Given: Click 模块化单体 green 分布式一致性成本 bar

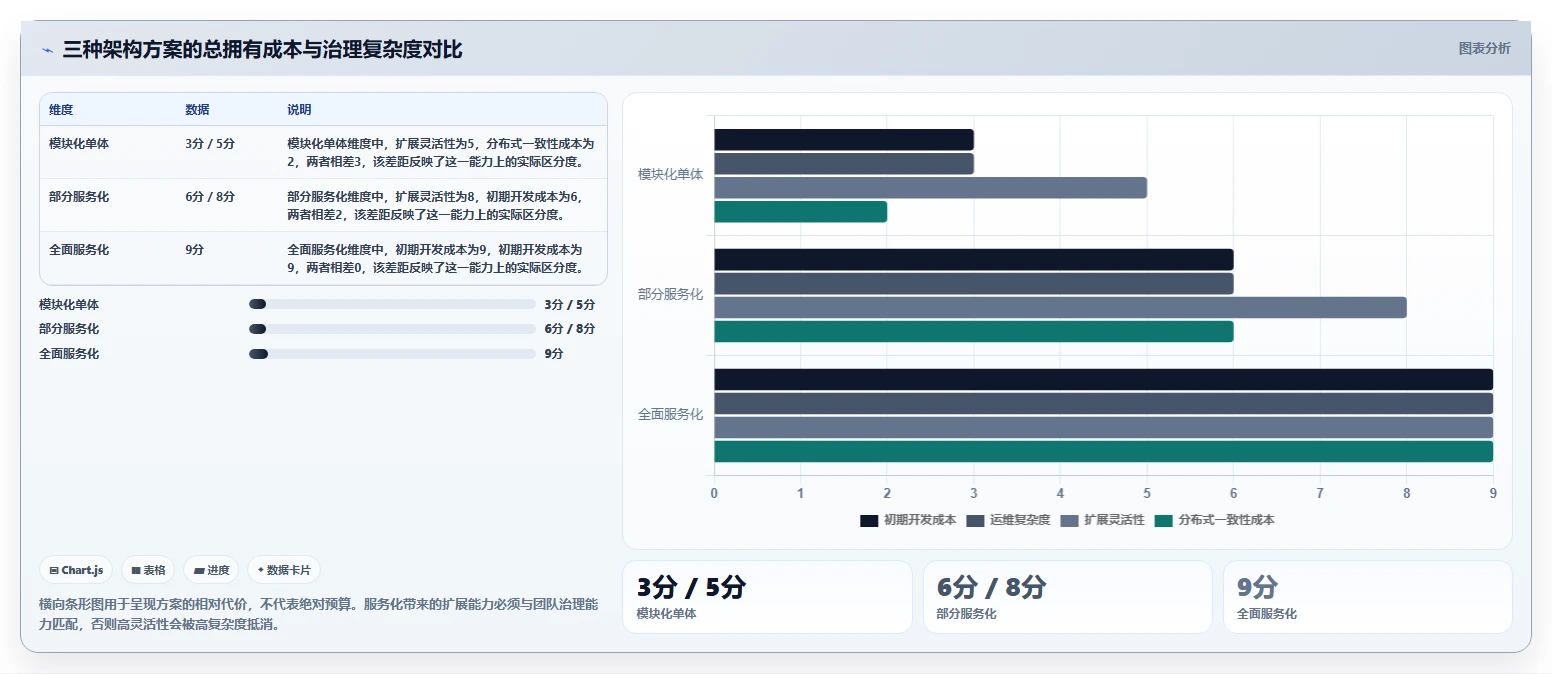Looking at the screenshot, I should click(800, 212).
